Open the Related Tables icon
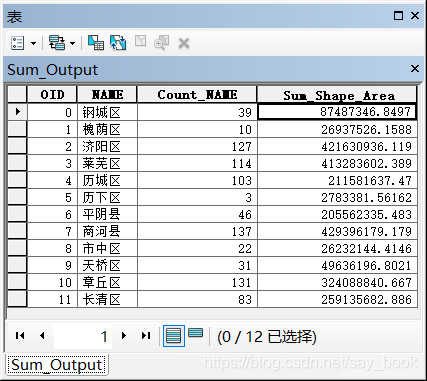The height and width of the screenshot is (381, 427). click(57, 43)
